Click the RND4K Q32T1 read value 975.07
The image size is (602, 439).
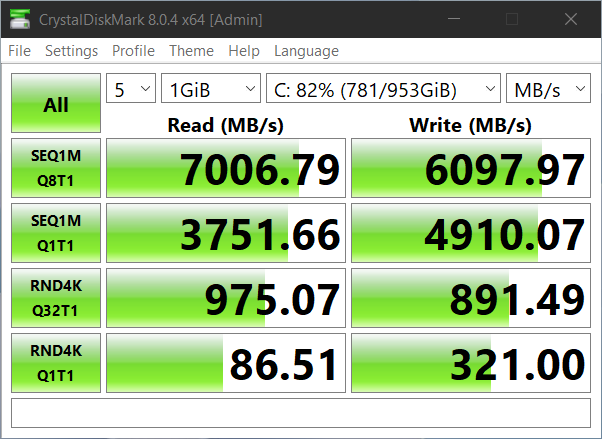226,298
